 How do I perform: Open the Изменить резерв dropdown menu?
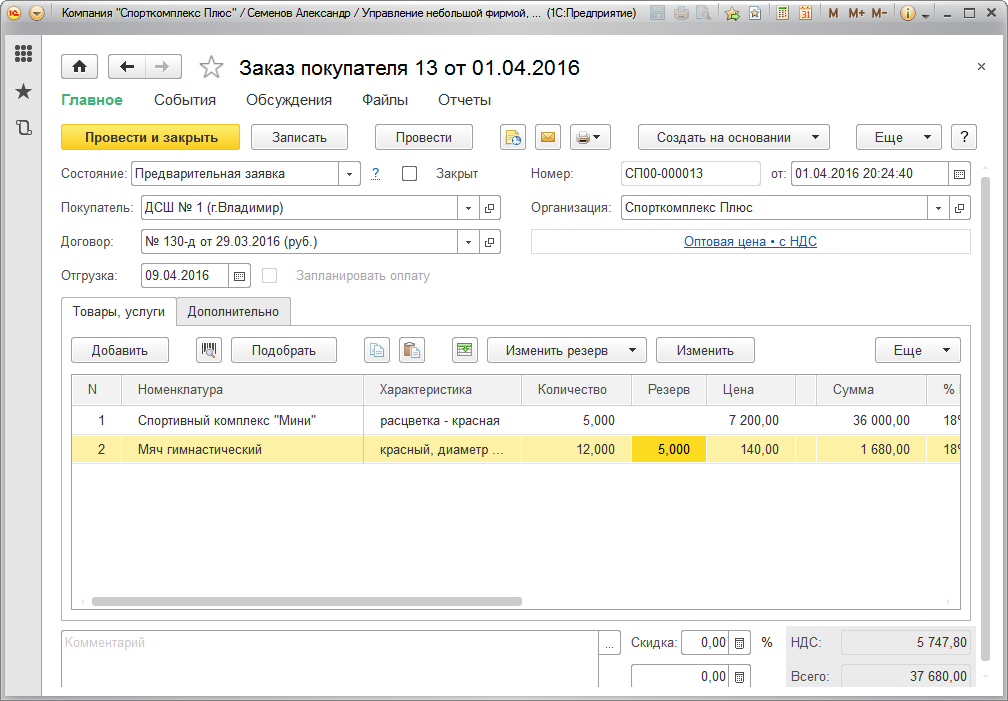pos(566,350)
